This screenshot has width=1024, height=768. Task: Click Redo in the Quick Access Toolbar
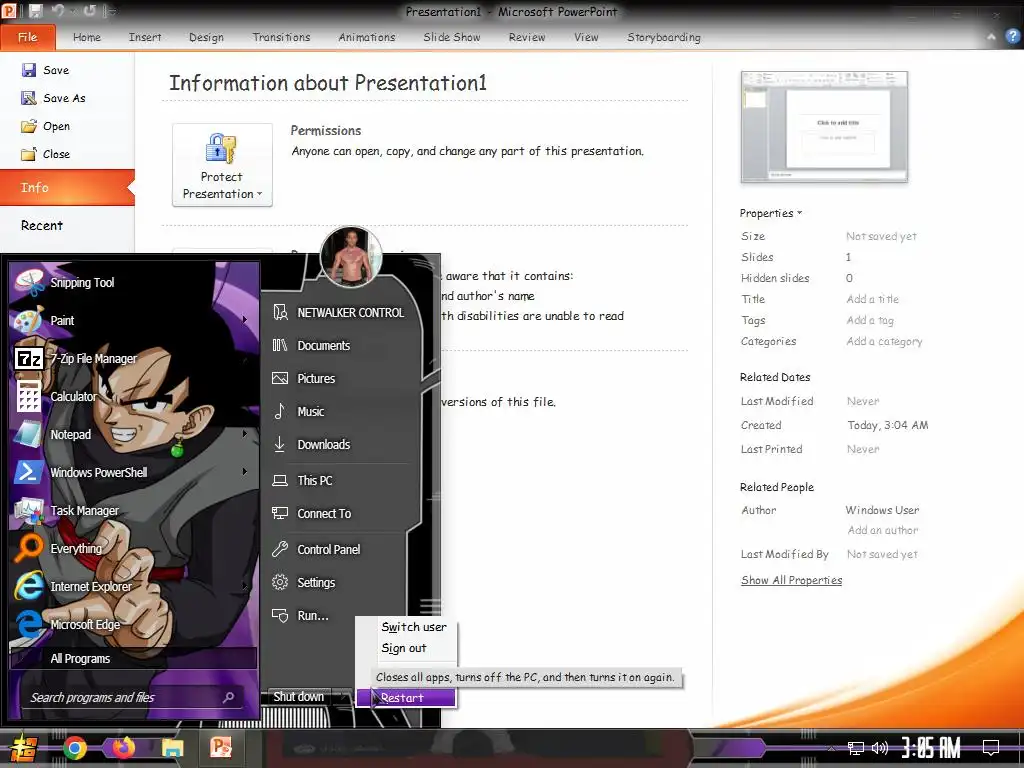coord(90,11)
